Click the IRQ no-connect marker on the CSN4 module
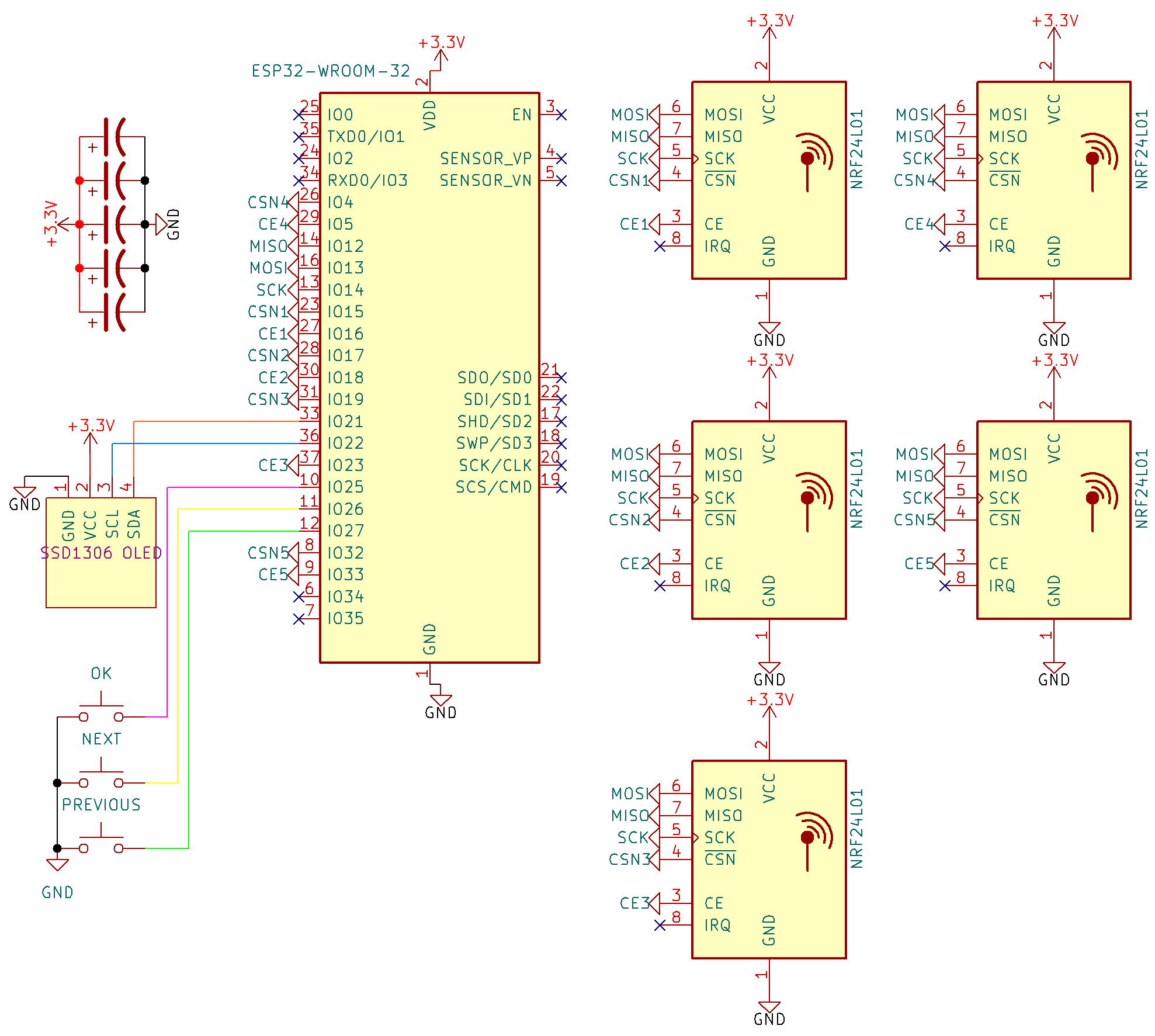1155x1036 pixels. point(945,247)
